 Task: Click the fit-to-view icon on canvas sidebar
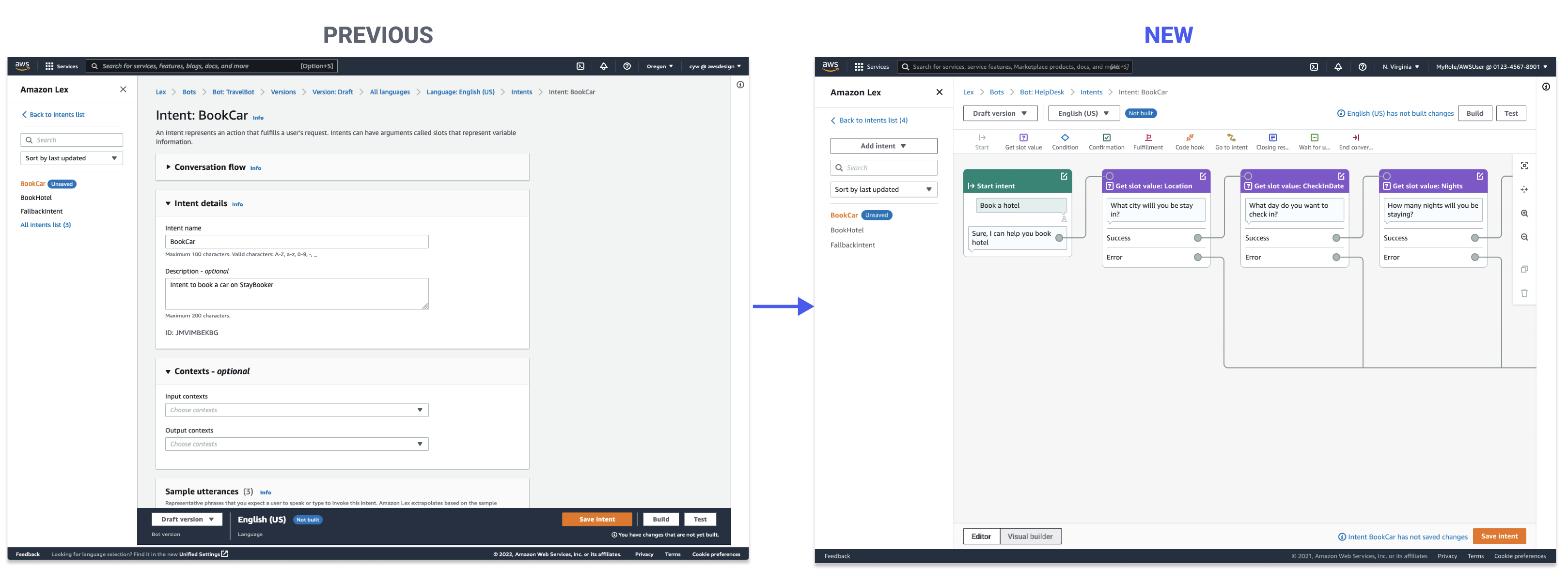pyautogui.click(x=1524, y=166)
